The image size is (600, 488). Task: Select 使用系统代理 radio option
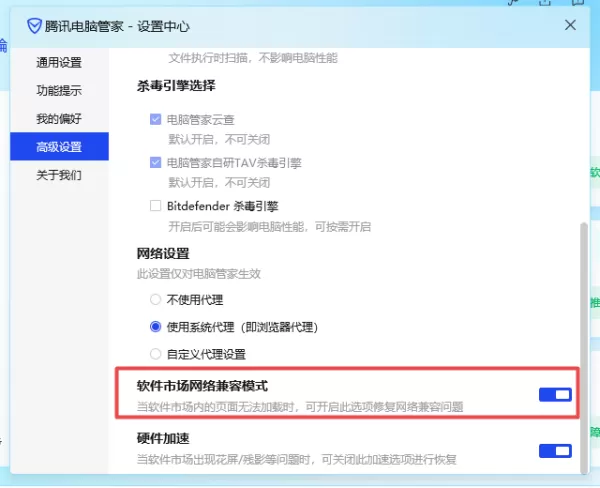click(x=155, y=327)
